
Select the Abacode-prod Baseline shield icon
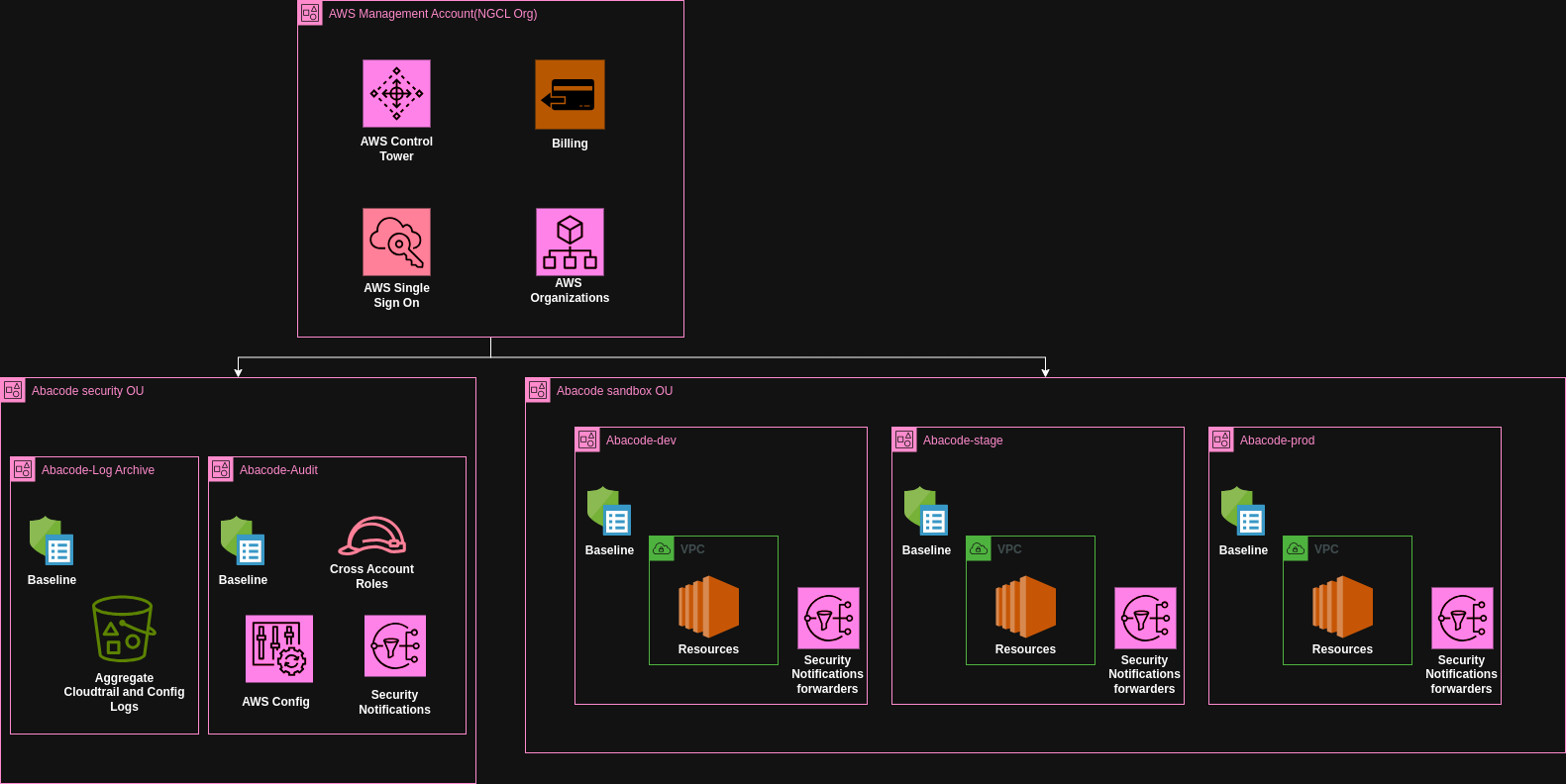pos(1243,511)
